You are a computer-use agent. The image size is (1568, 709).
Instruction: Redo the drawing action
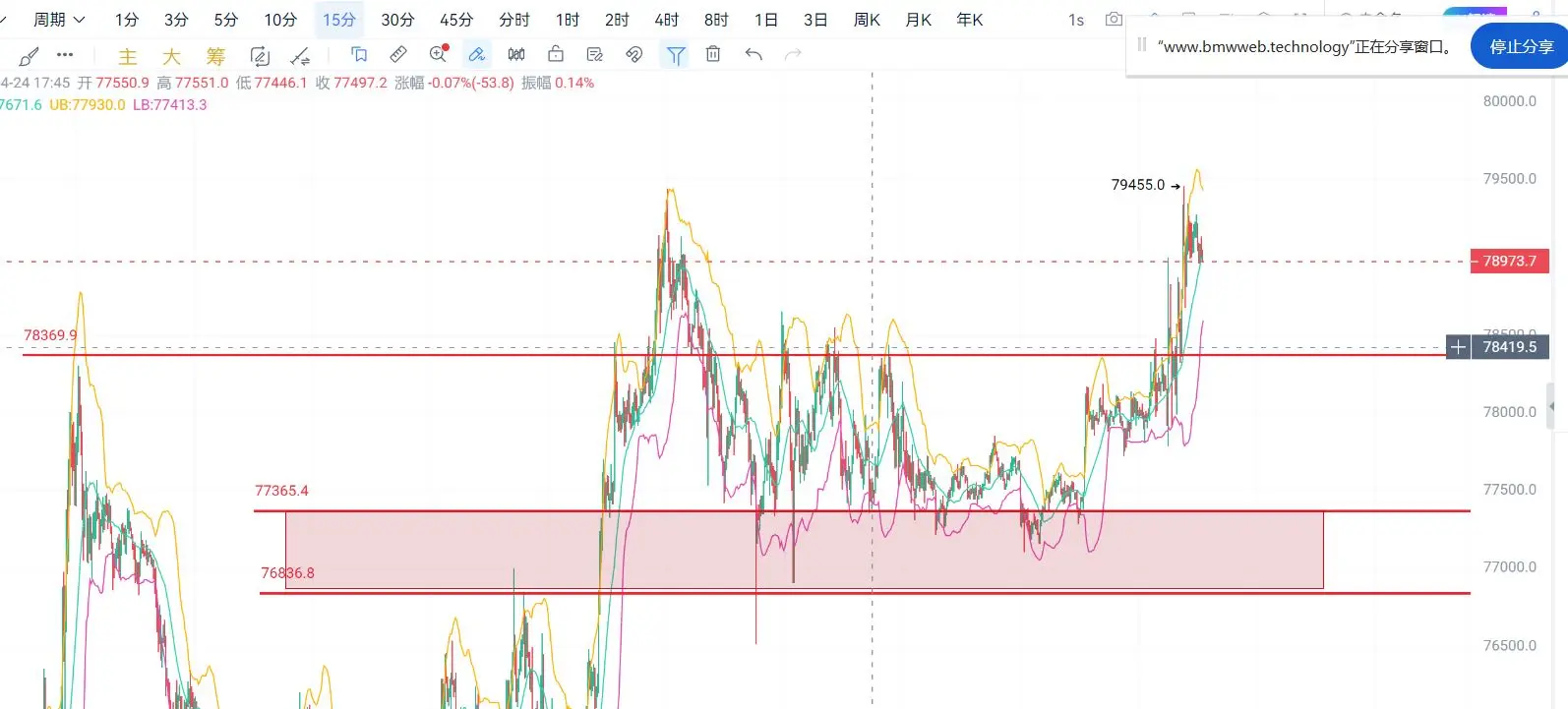click(793, 55)
